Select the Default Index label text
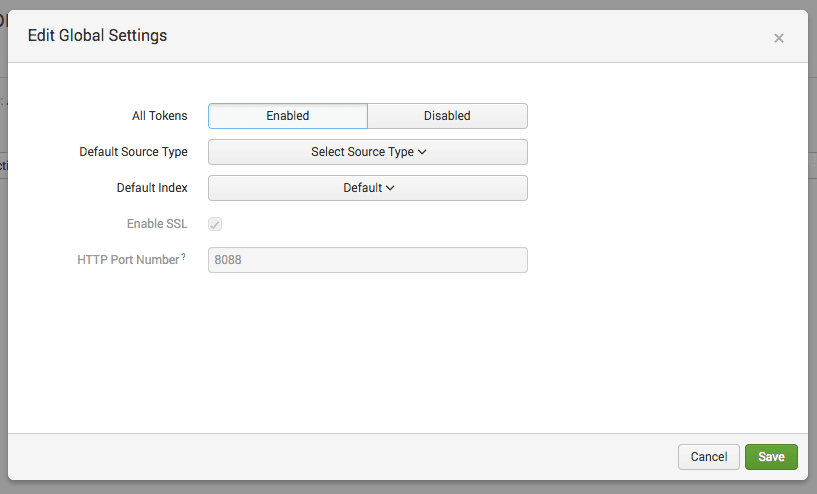Viewport: 817px width, 494px height. tap(152, 188)
